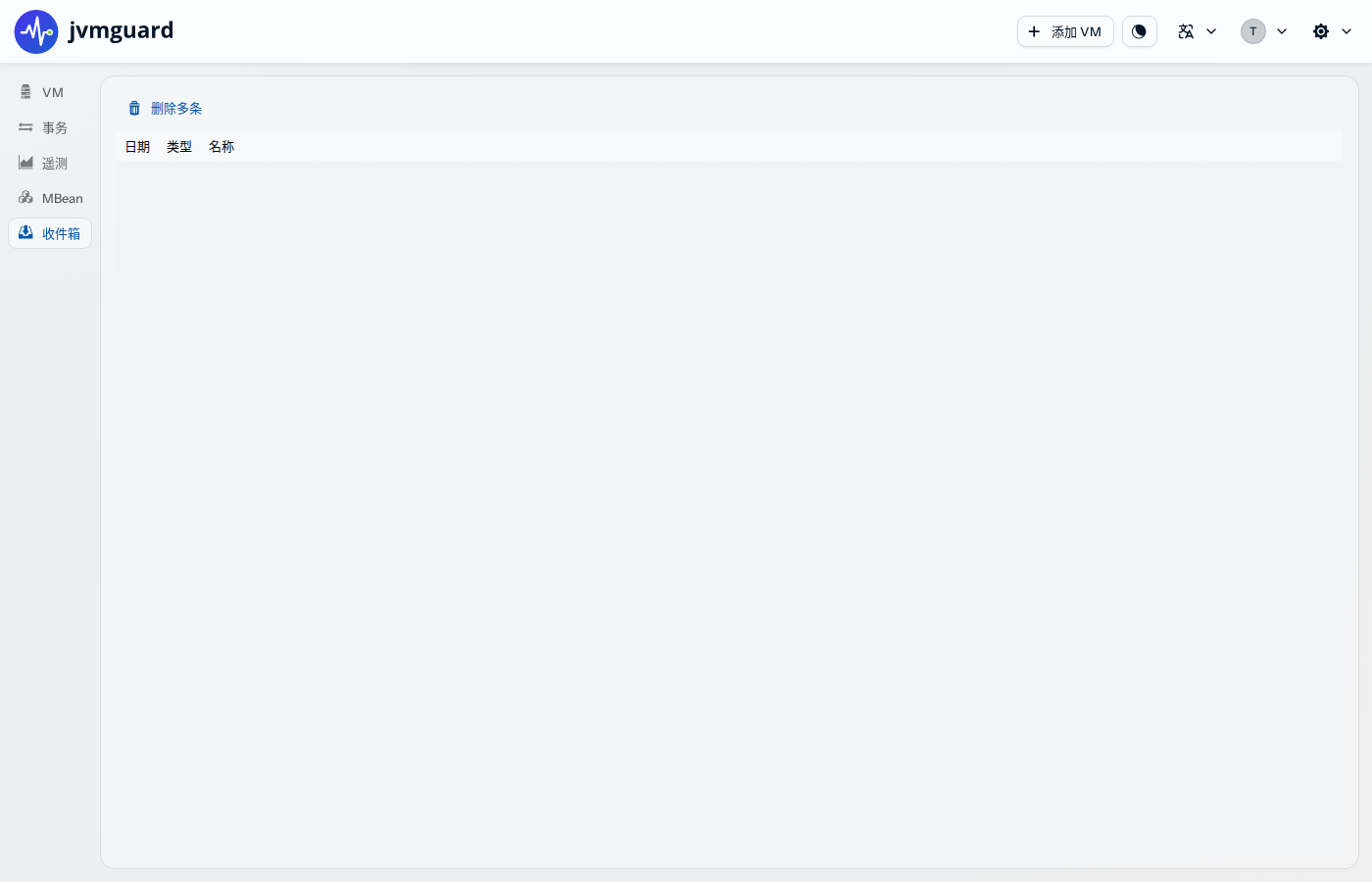Click the 收件箱 inbox tray icon

25,233
